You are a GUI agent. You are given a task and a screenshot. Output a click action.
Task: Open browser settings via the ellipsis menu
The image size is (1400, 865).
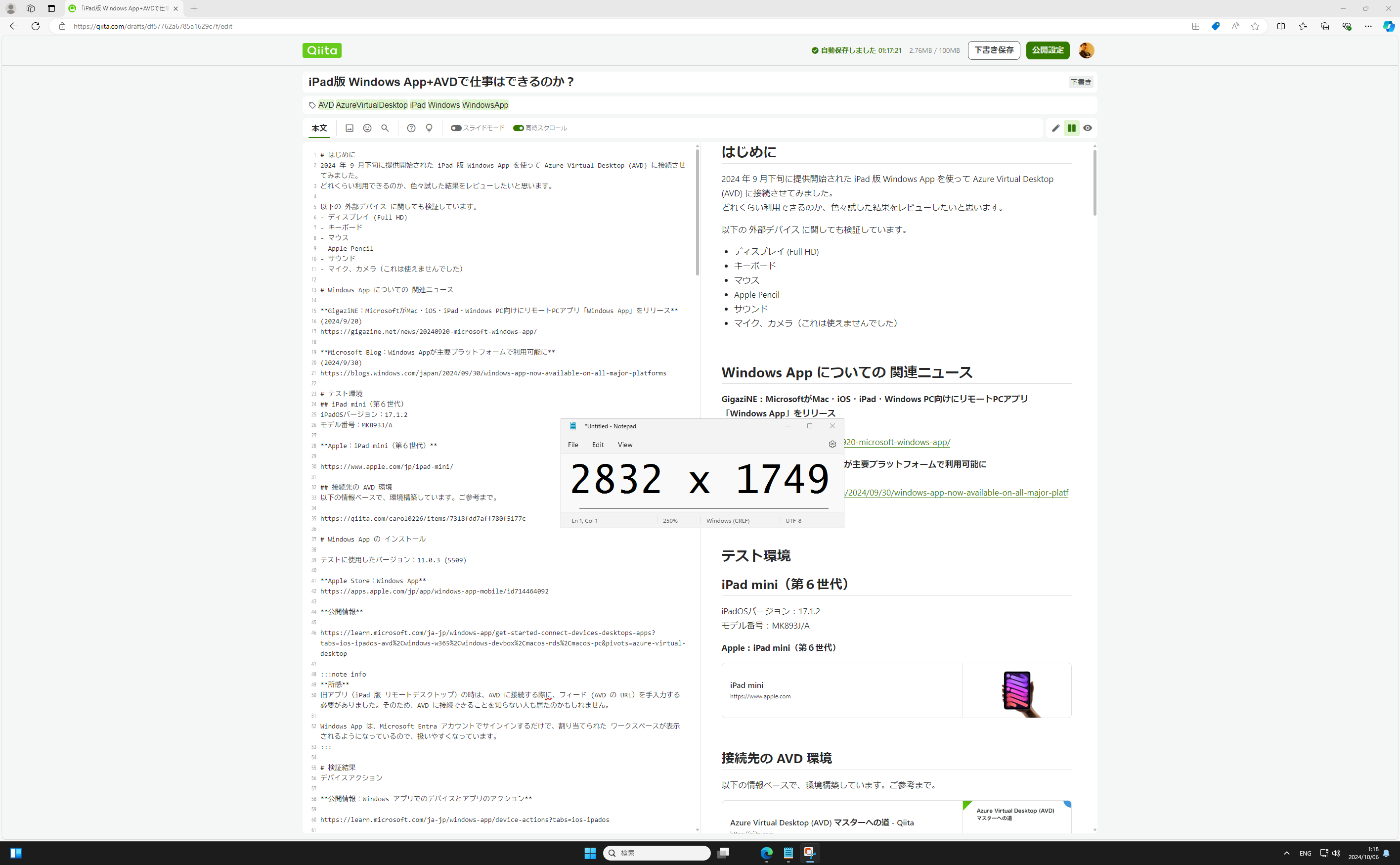1368,26
